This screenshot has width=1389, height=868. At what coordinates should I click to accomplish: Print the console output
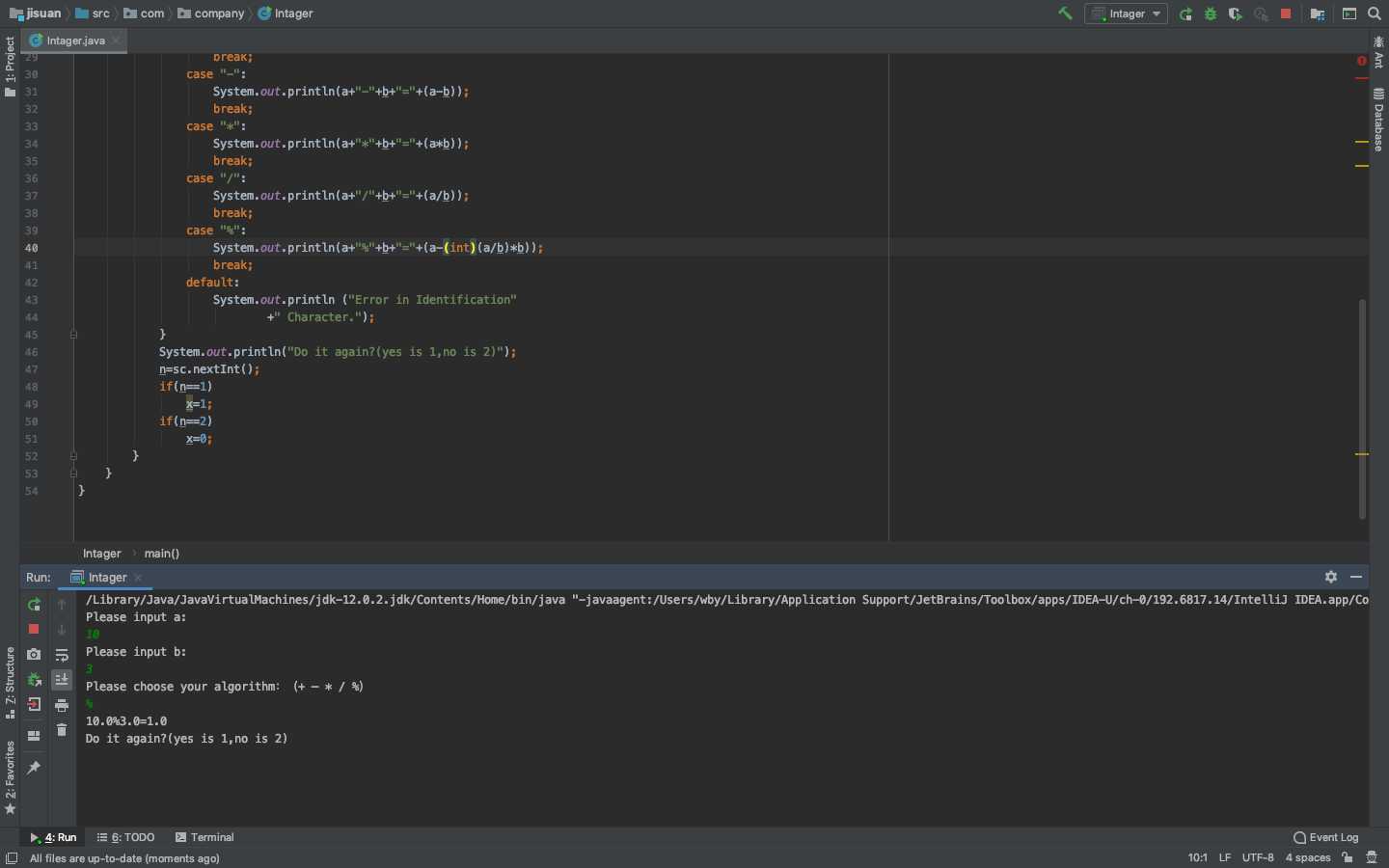pyautogui.click(x=62, y=705)
